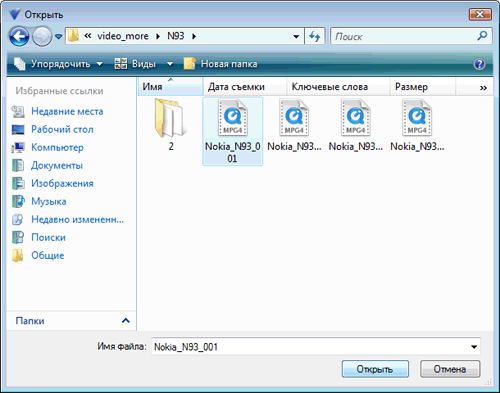Open Недавно измененные link

coord(77,219)
